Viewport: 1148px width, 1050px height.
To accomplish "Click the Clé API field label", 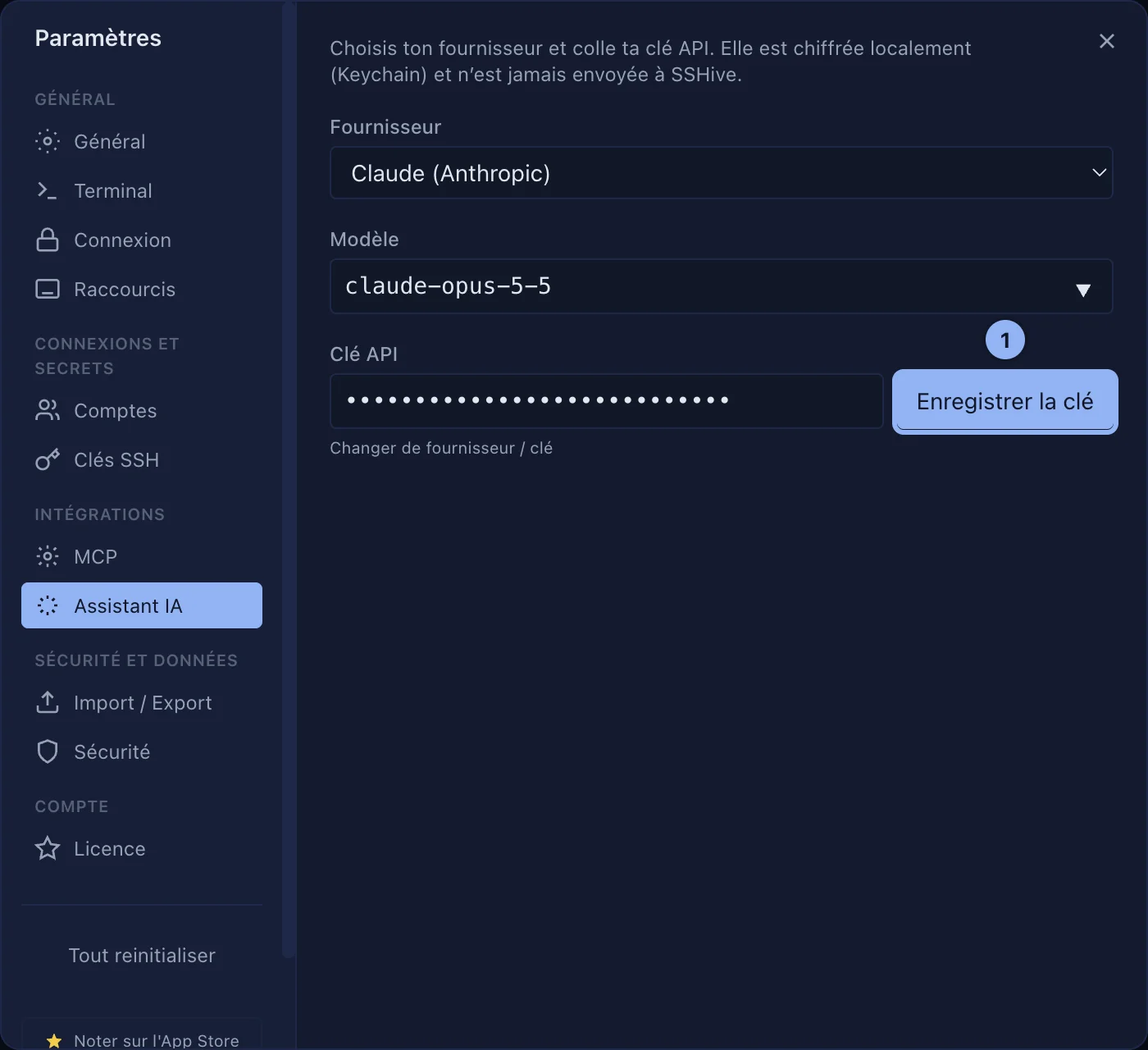I will pyautogui.click(x=363, y=354).
